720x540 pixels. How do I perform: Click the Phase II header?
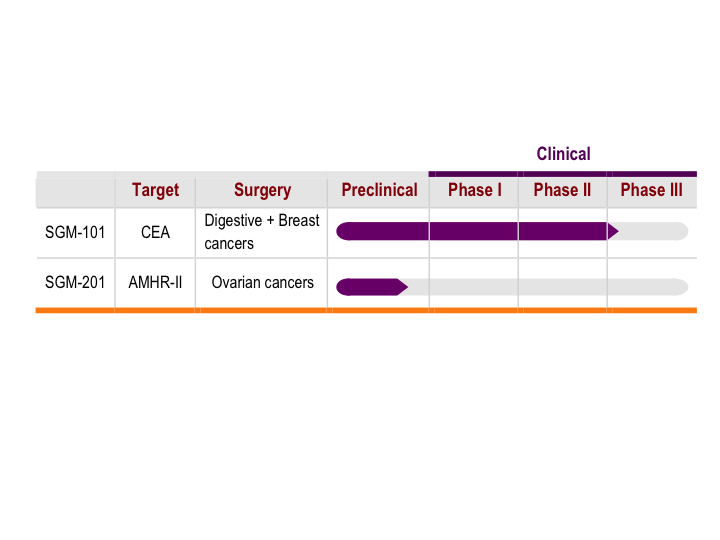(562, 190)
